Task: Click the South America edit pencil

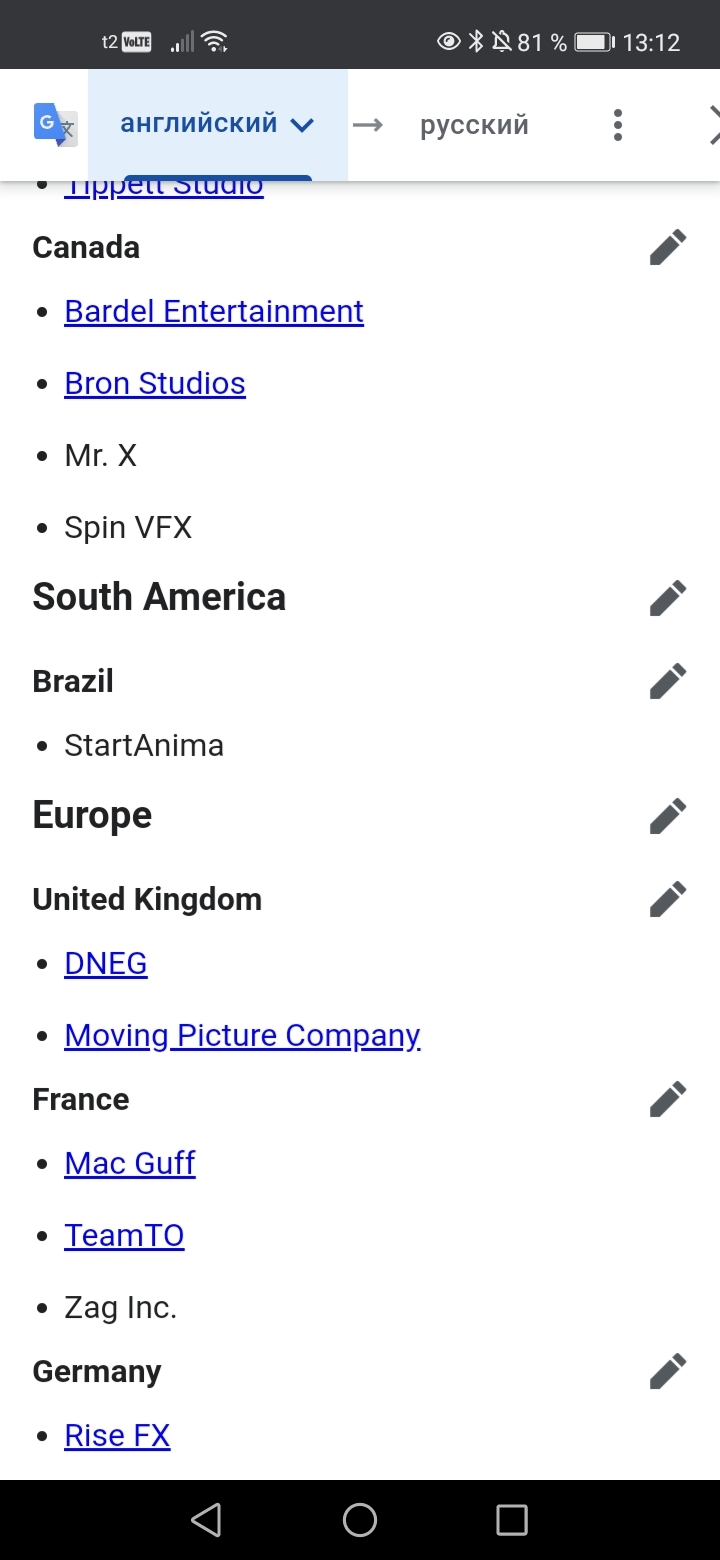Action: click(668, 597)
